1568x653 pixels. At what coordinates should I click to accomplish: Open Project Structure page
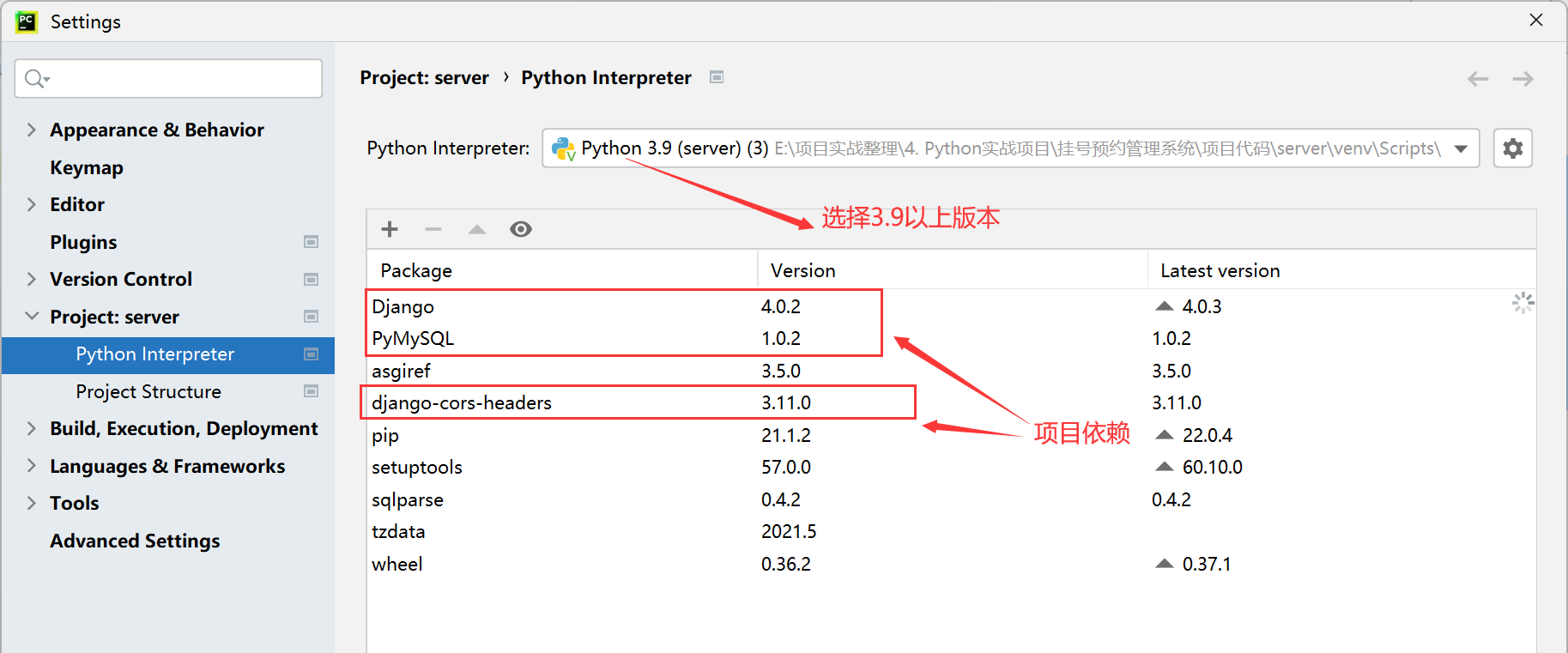pos(148,391)
